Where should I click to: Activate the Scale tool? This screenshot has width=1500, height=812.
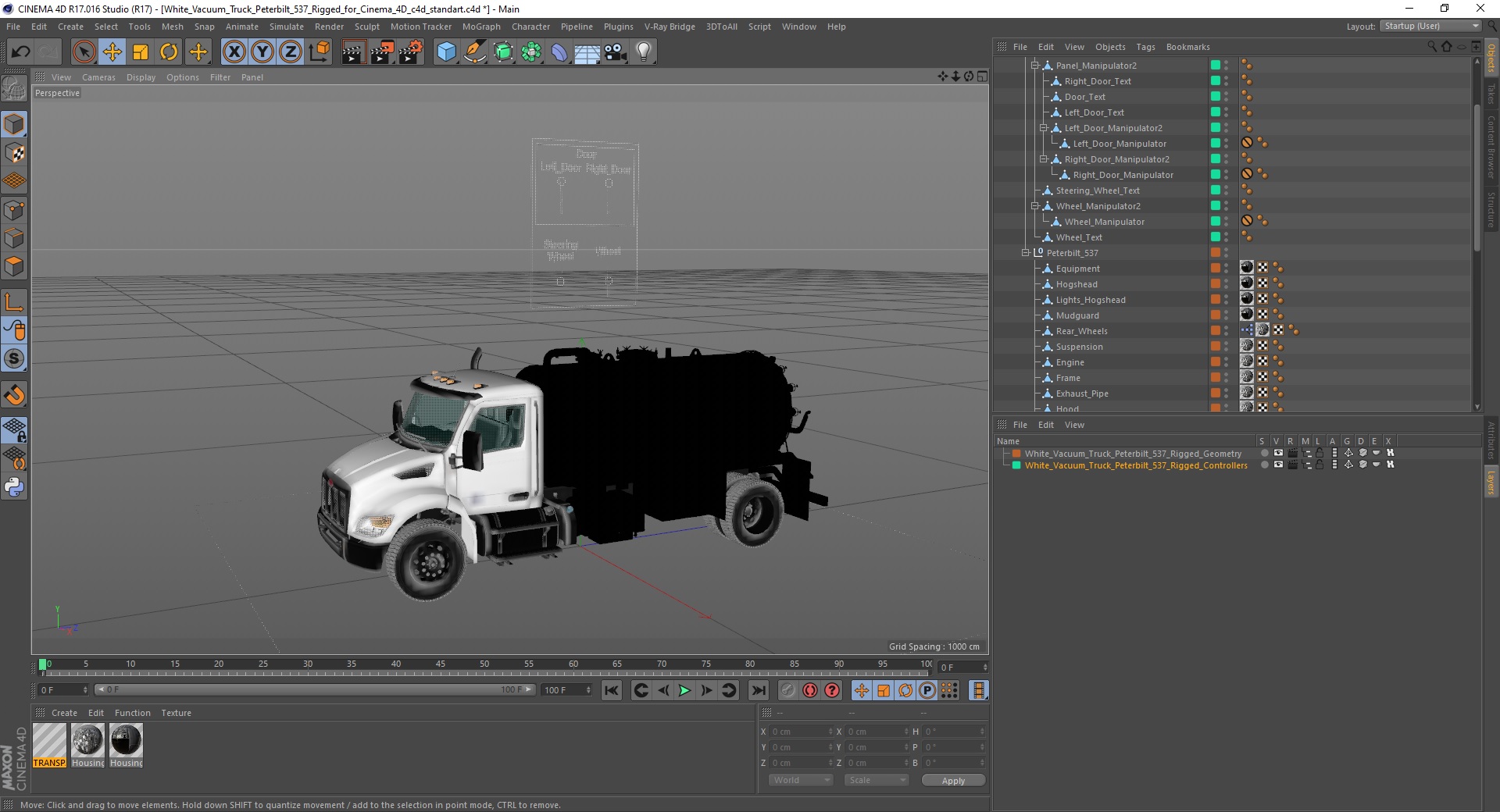pyautogui.click(x=141, y=52)
